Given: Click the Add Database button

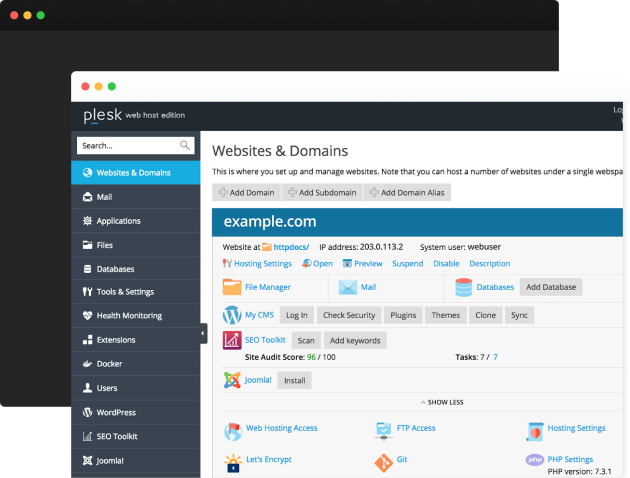Looking at the screenshot, I should 551,287.
